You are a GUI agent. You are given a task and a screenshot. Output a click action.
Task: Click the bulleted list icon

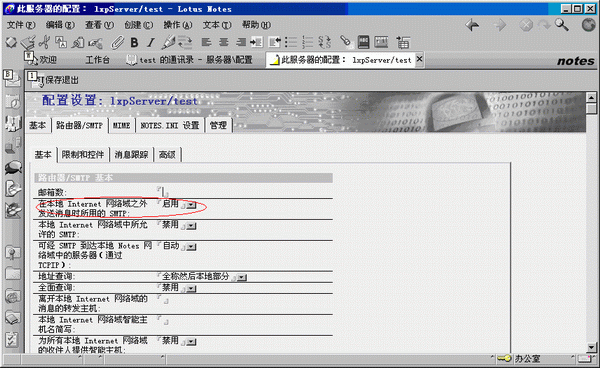coord(291,42)
